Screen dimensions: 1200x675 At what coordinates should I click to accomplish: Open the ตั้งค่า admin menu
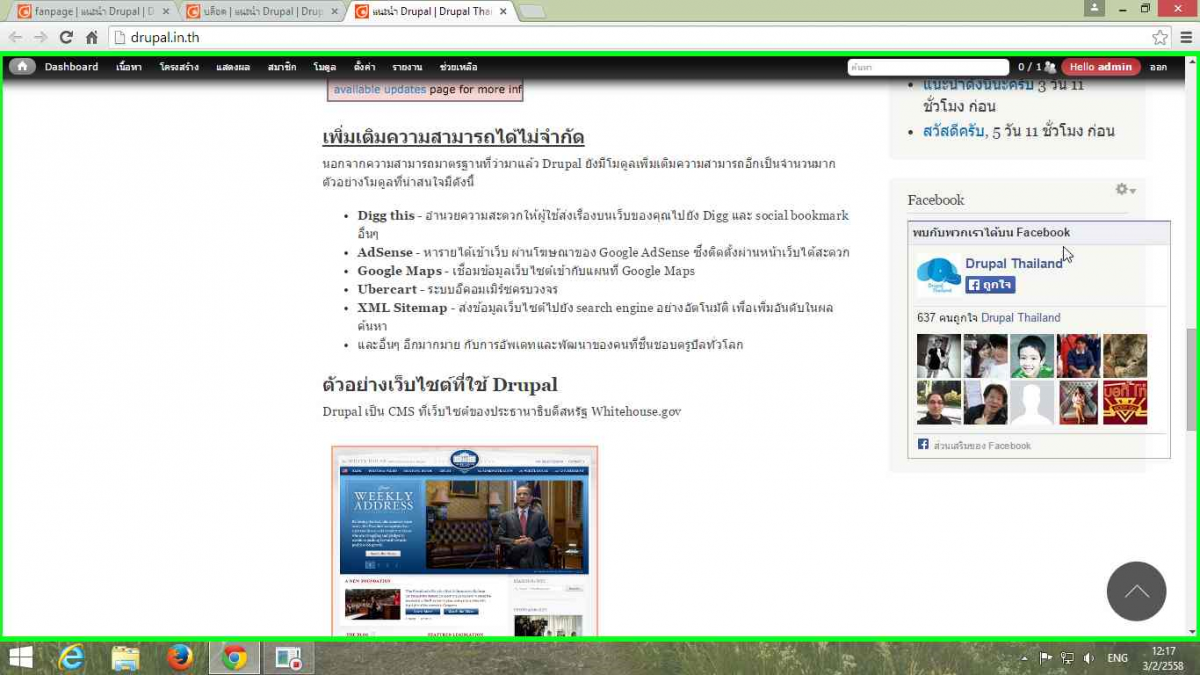[365, 67]
